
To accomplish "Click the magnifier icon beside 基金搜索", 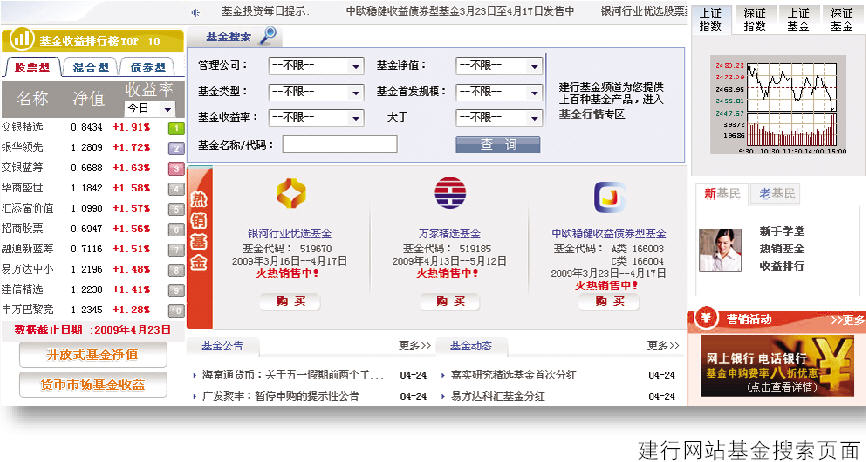I will 268,36.
